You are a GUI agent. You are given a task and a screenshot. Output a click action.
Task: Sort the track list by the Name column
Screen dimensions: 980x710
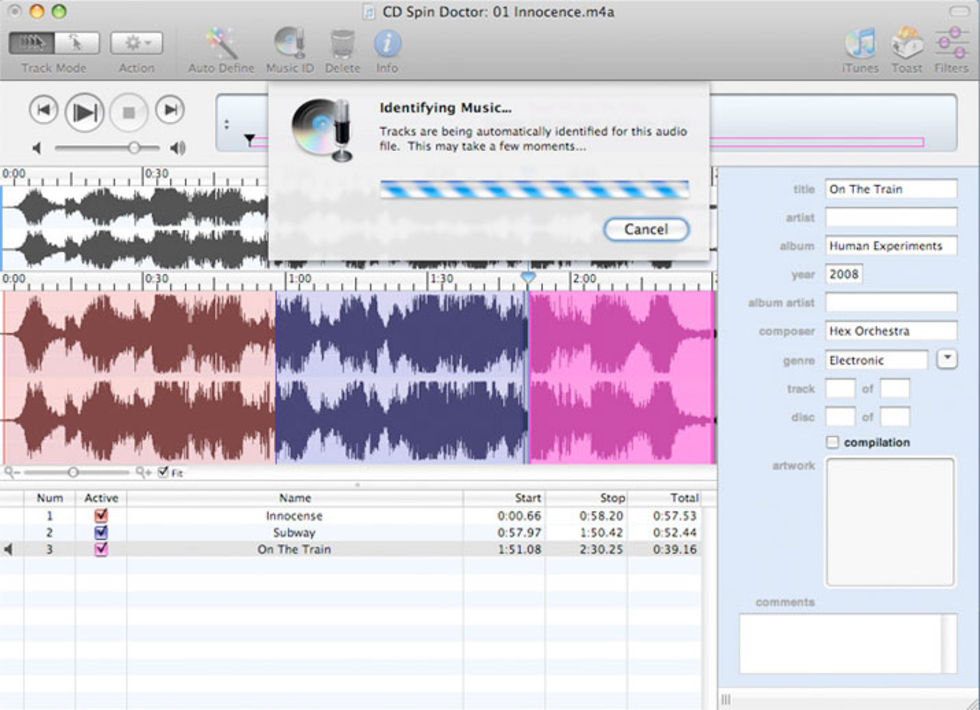pyautogui.click(x=294, y=497)
